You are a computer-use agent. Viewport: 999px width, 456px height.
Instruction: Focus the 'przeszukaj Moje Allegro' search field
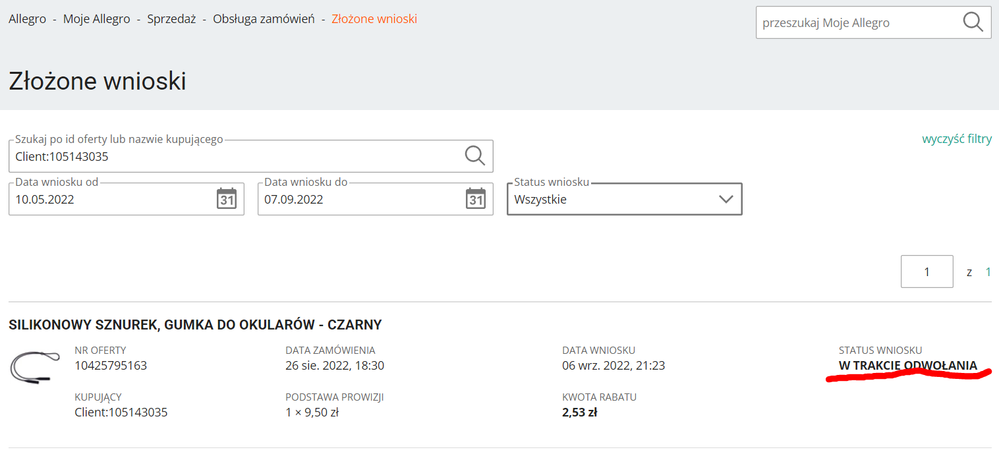(855, 22)
